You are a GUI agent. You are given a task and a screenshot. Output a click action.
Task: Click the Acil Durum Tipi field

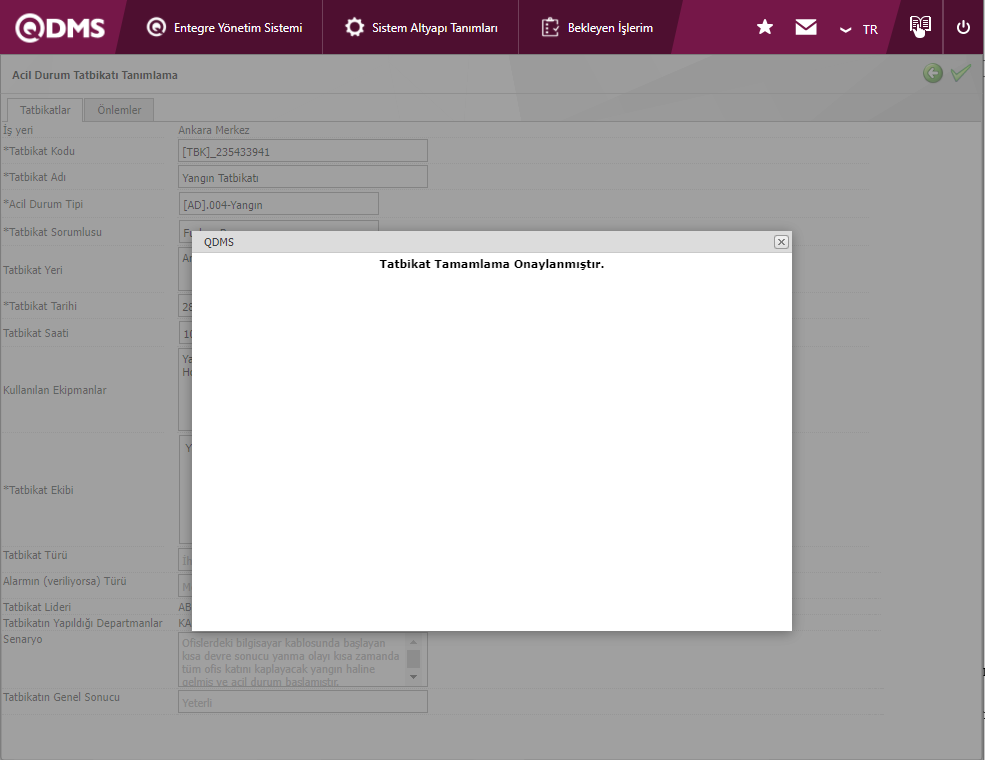pos(279,204)
